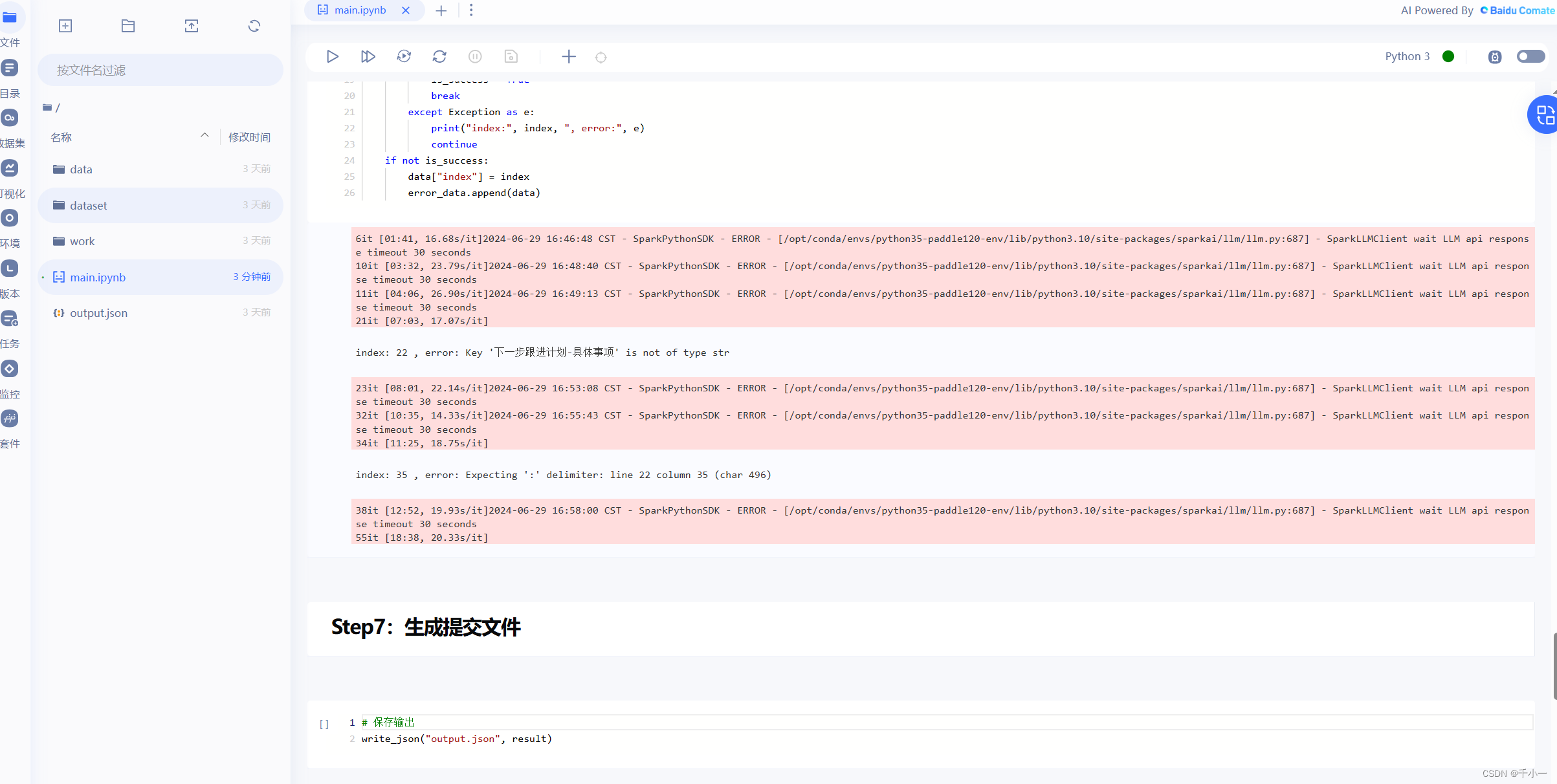The width and height of the screenshot is (1557, 784).
Task: Sort by name column chevron
Action: [x=204, y=135]
